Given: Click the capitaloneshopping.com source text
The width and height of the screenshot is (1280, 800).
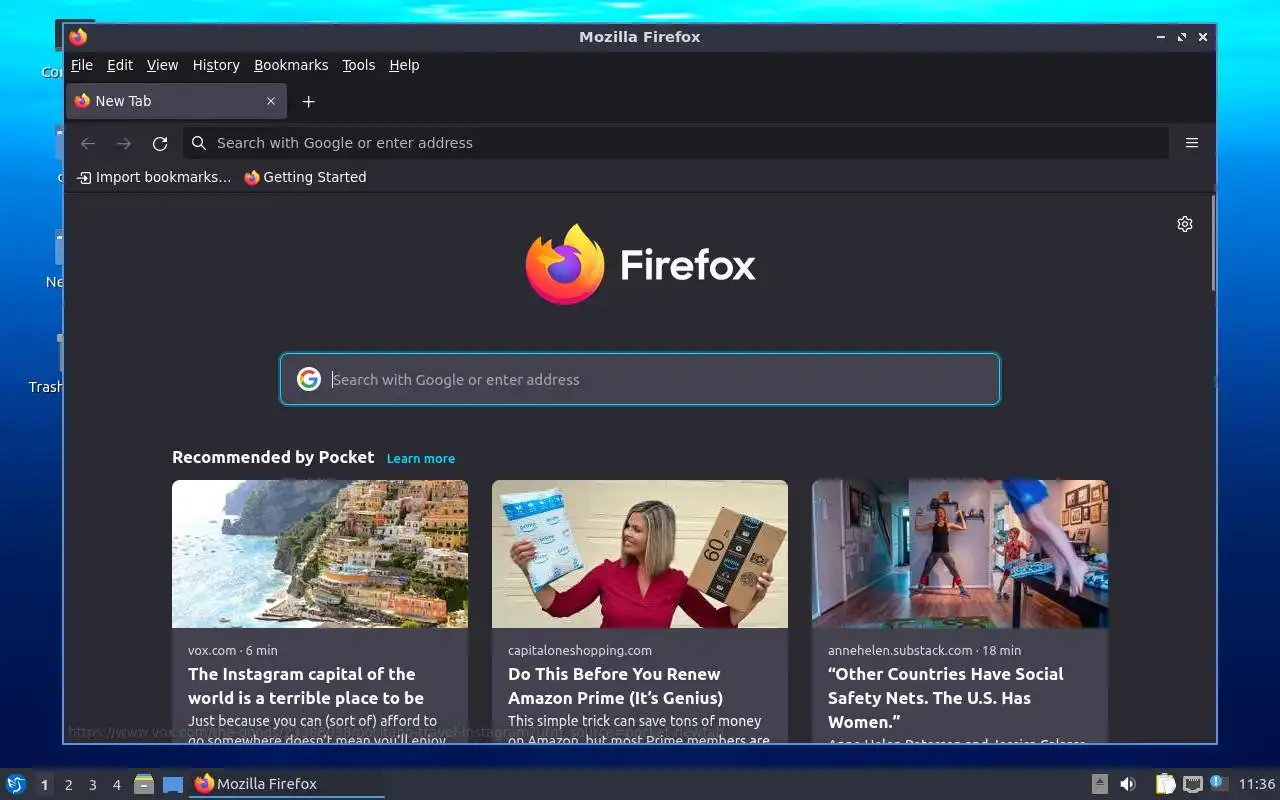Looking at the screenshot, I should (x=580, y=650).
